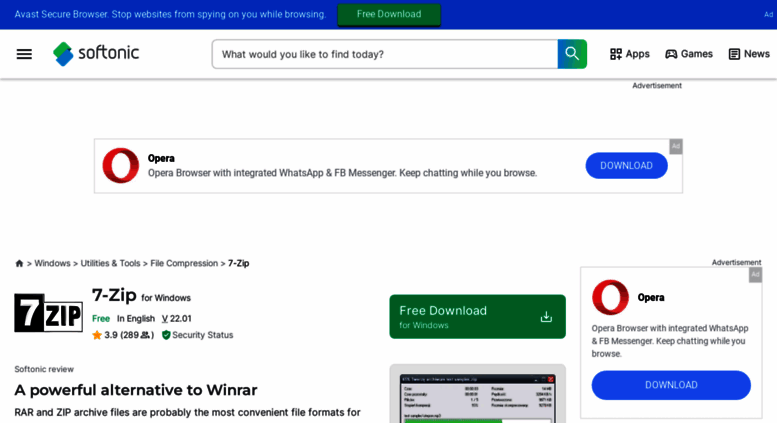Click the News page icon
This screenshot has height=423, width=777.
click(x=734, y=54)
